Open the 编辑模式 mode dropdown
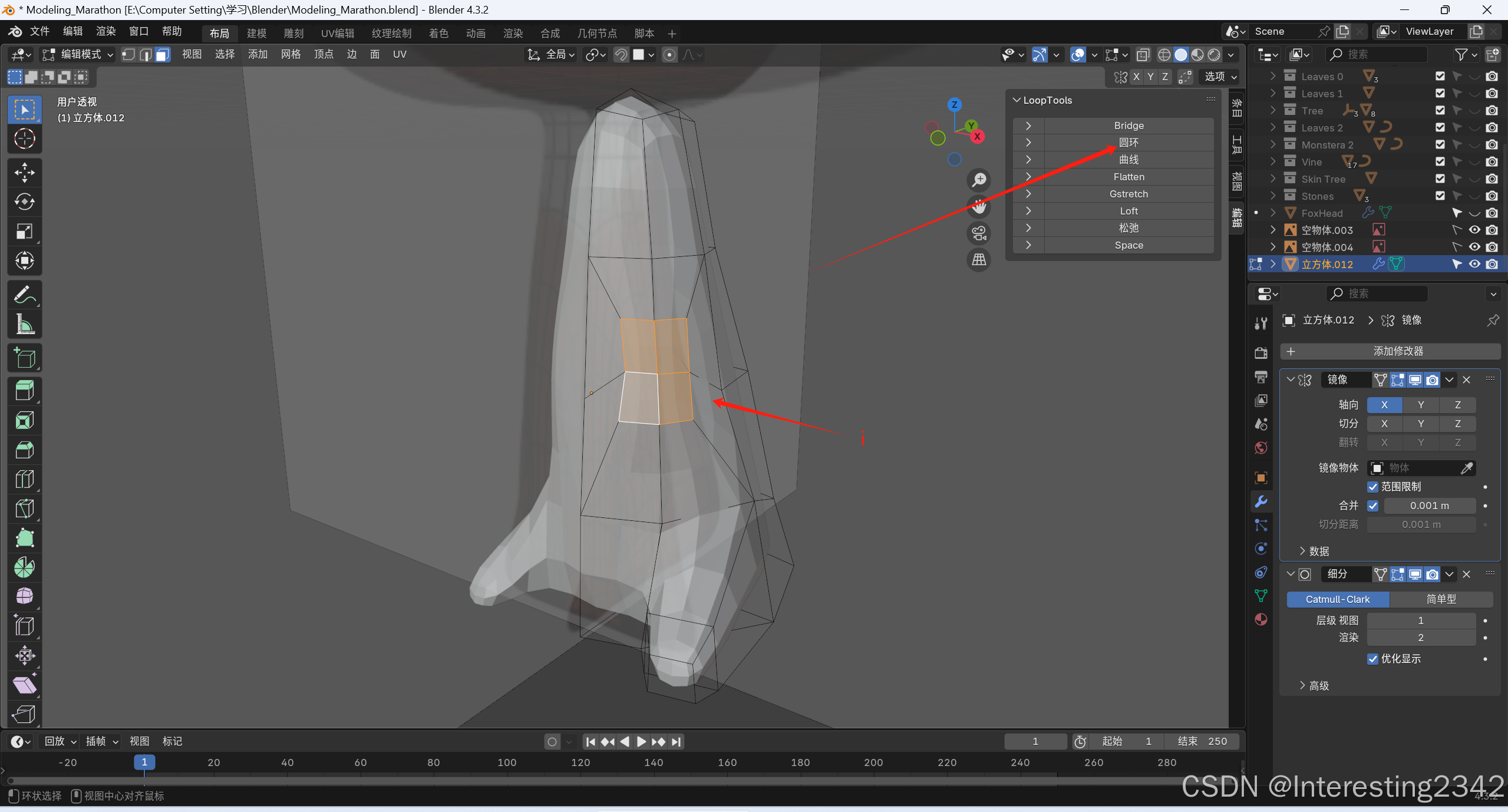1508x812 pixels. coord(78,55)
